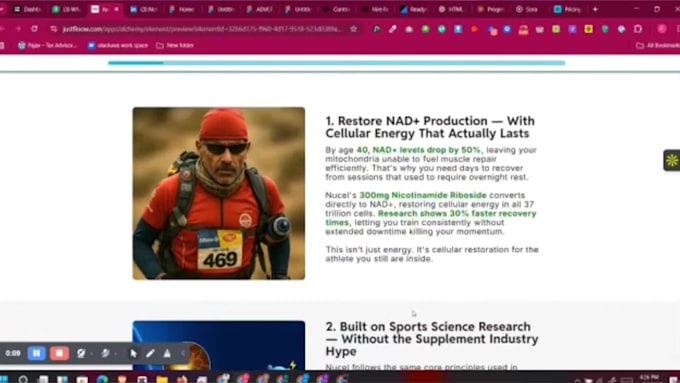This screenshot has height=383, width=680.
Task: Open the Piper Tax Advisor bookmark
Action: [47, 45]
